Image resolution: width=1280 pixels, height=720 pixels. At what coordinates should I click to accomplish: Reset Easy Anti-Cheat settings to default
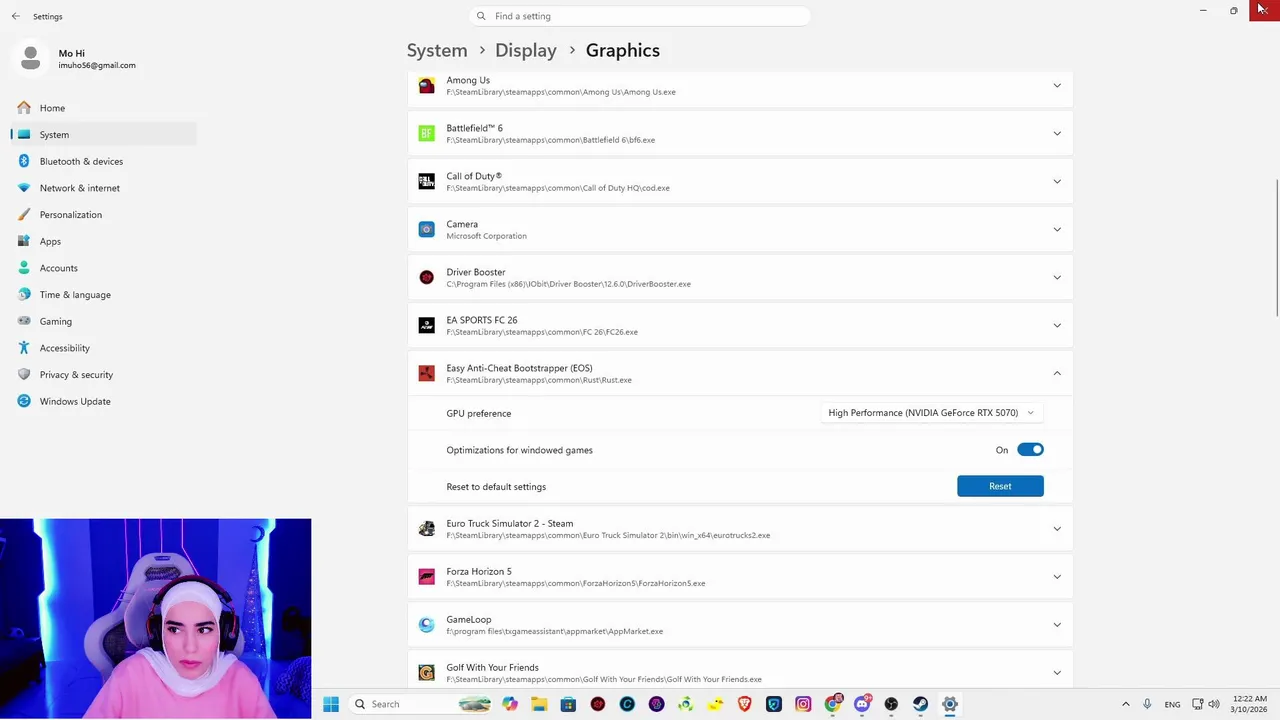(x=1000, y=486)
